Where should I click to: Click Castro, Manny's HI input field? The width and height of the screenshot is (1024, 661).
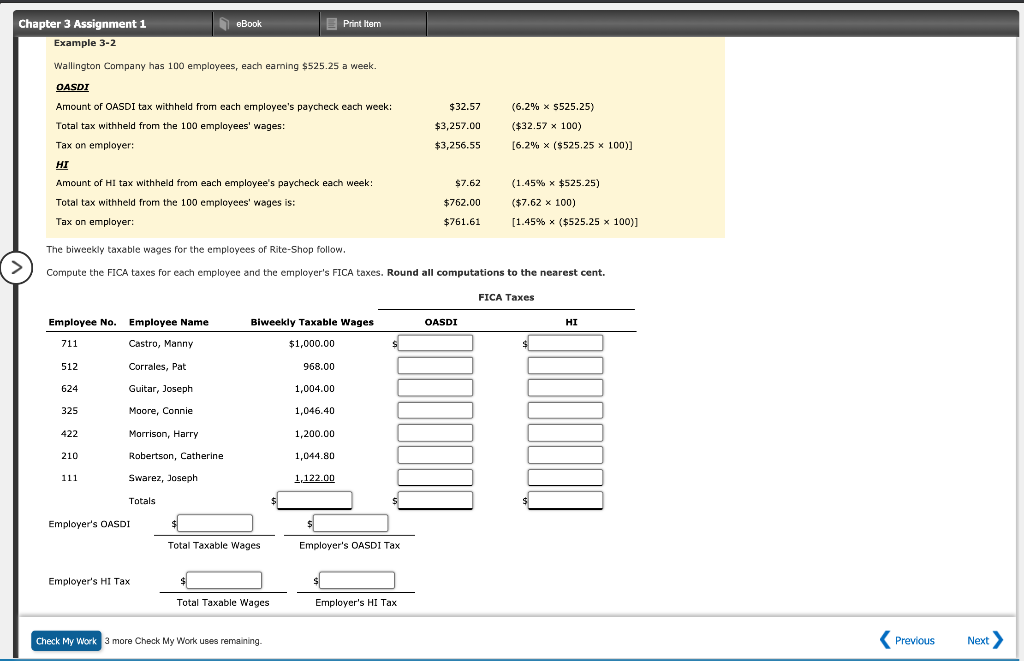click(x=565, y=342)
